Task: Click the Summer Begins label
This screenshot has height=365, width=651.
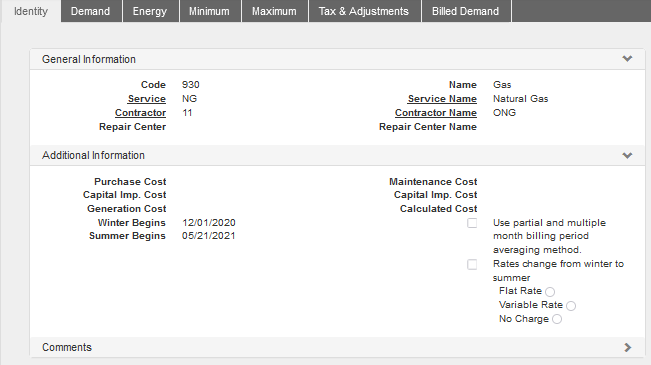Action: coord(127,236)
